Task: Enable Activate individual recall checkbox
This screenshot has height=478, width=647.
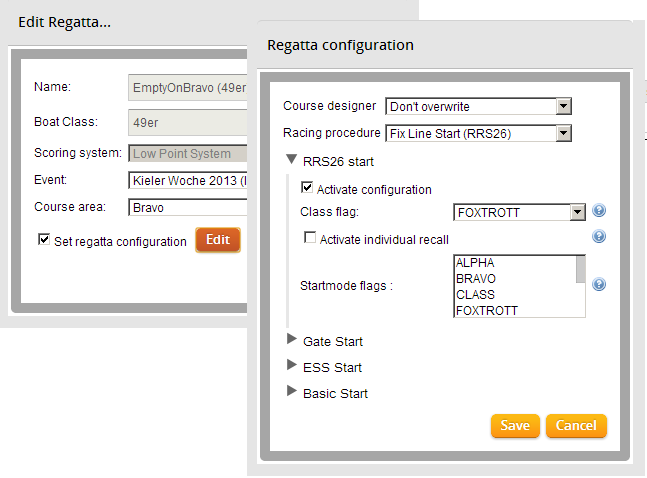Action: (x=309, y=239)
